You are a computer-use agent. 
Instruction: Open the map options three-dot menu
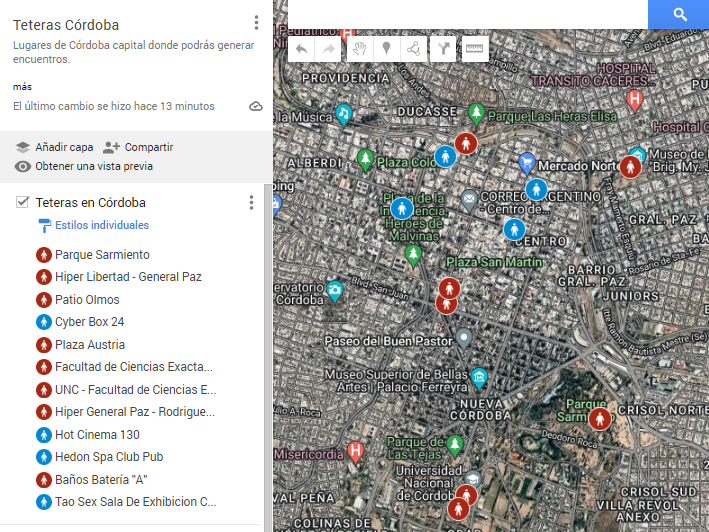(x=256, y=23)
